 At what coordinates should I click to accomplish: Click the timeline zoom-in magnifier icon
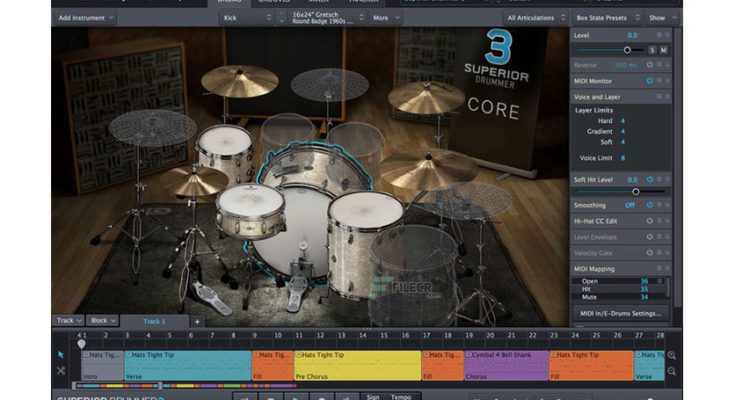click(x=671, y=355)
